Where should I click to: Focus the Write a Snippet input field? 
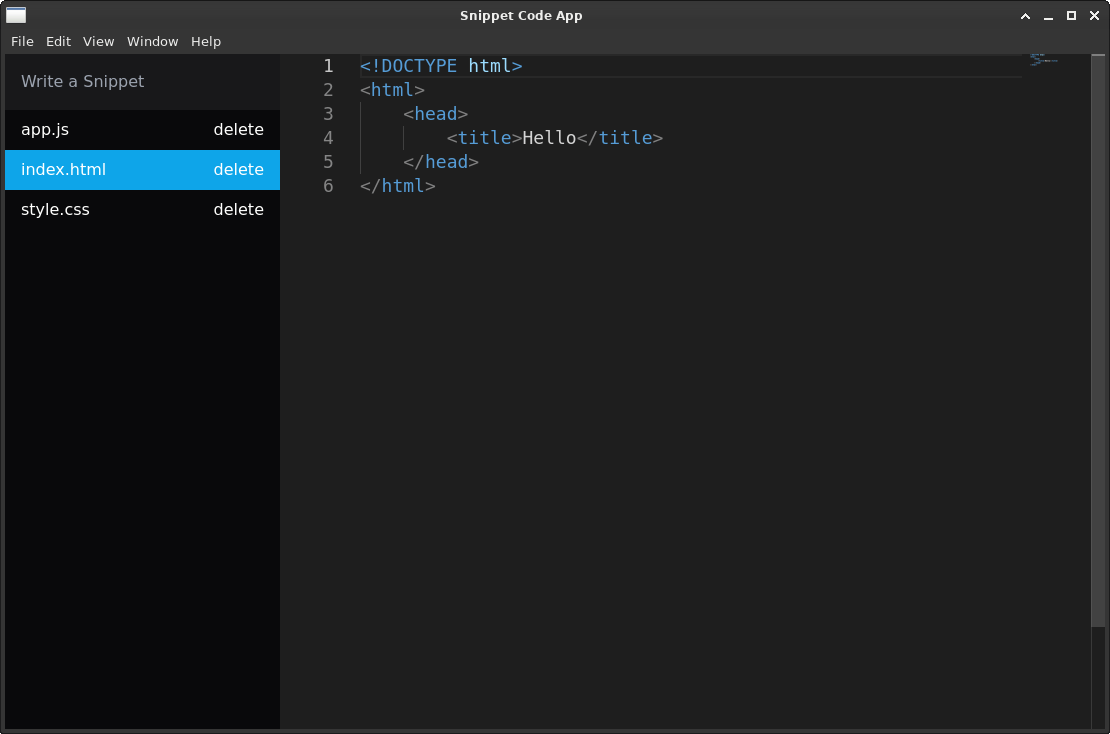tap(142, 82)
